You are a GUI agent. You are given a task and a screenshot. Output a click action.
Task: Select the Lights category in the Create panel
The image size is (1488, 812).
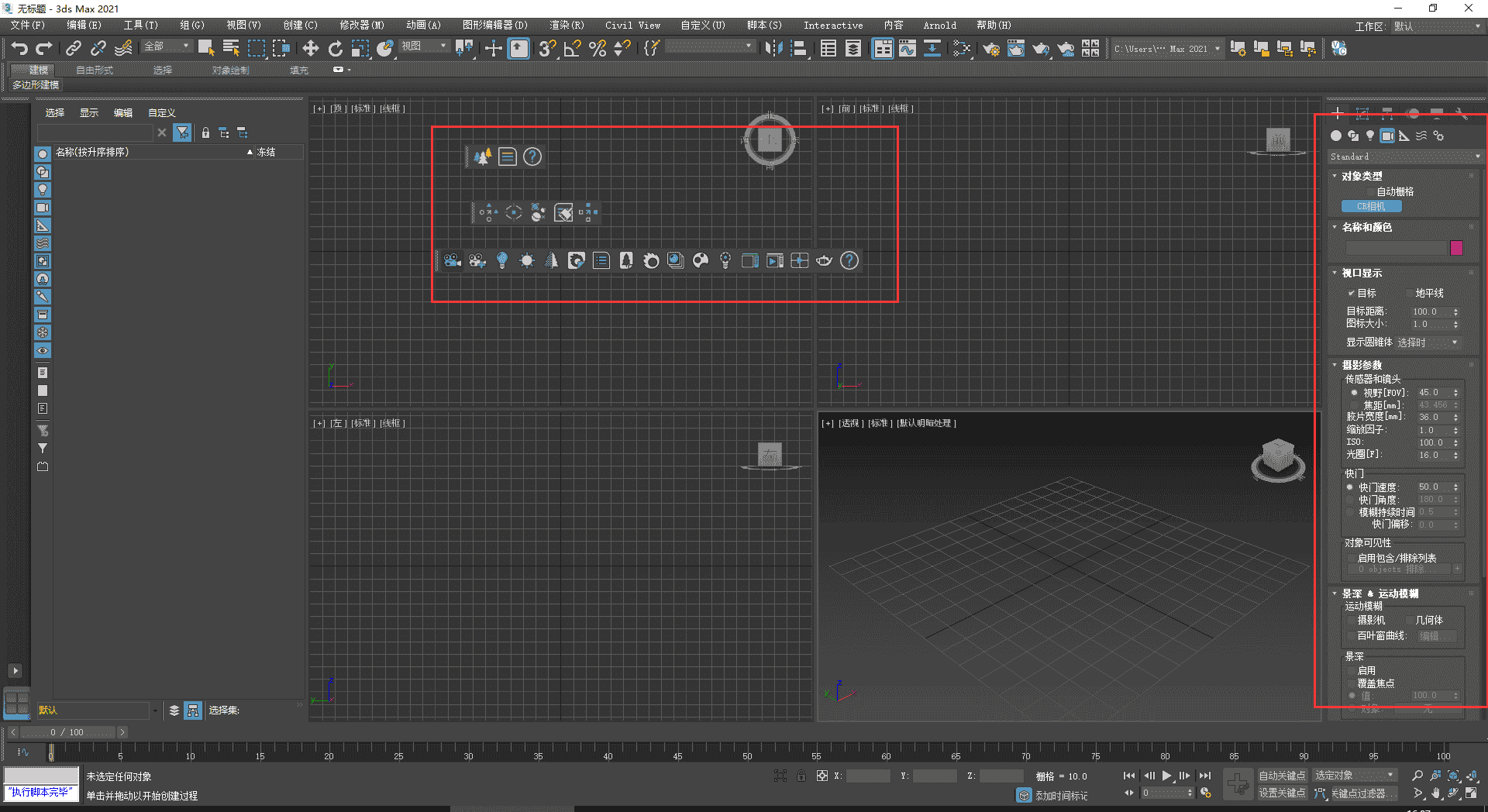(x=1370, y=136)
